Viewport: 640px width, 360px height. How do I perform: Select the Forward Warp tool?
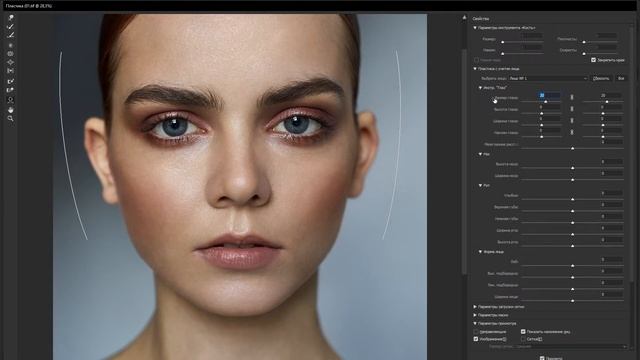pos(11,18)
